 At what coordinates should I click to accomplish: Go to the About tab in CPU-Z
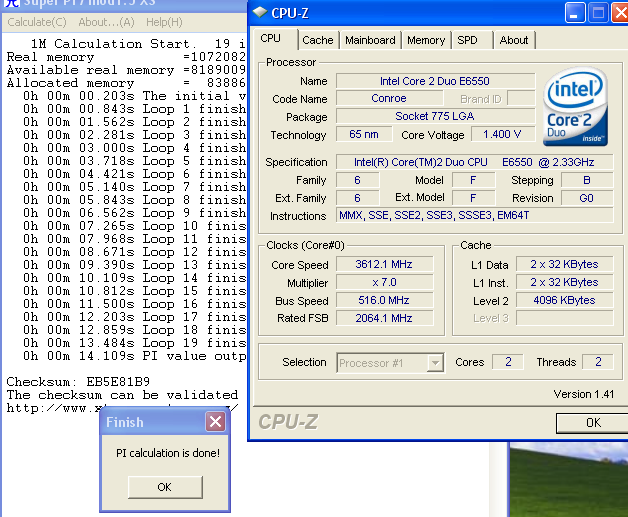click(514, 40)
